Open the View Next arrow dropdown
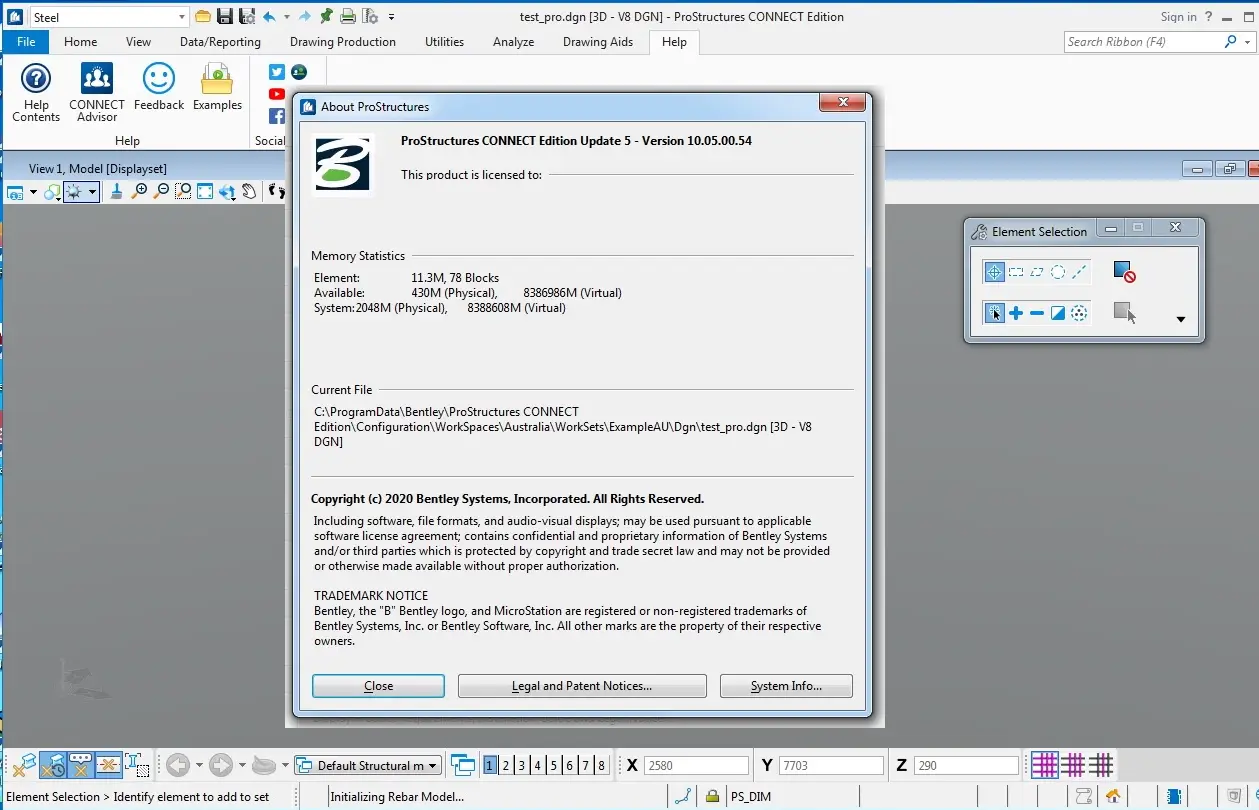 (242, 766)
